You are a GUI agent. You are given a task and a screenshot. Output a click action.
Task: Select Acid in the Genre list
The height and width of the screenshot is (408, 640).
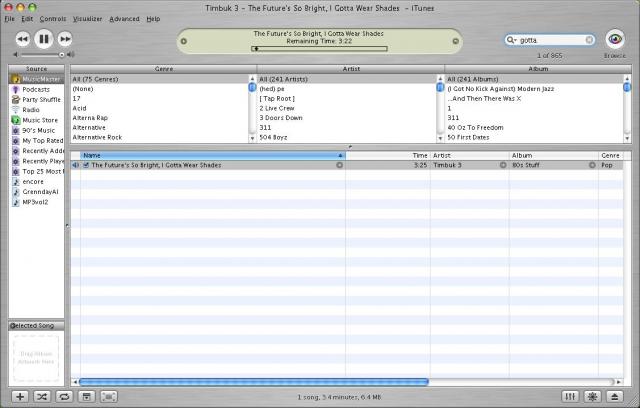point(159,108)
